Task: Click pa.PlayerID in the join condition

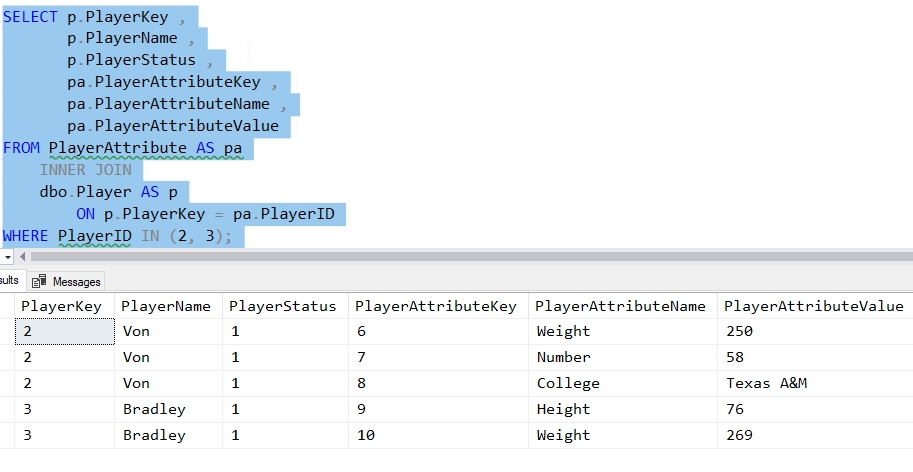Action: click(284, 214)
